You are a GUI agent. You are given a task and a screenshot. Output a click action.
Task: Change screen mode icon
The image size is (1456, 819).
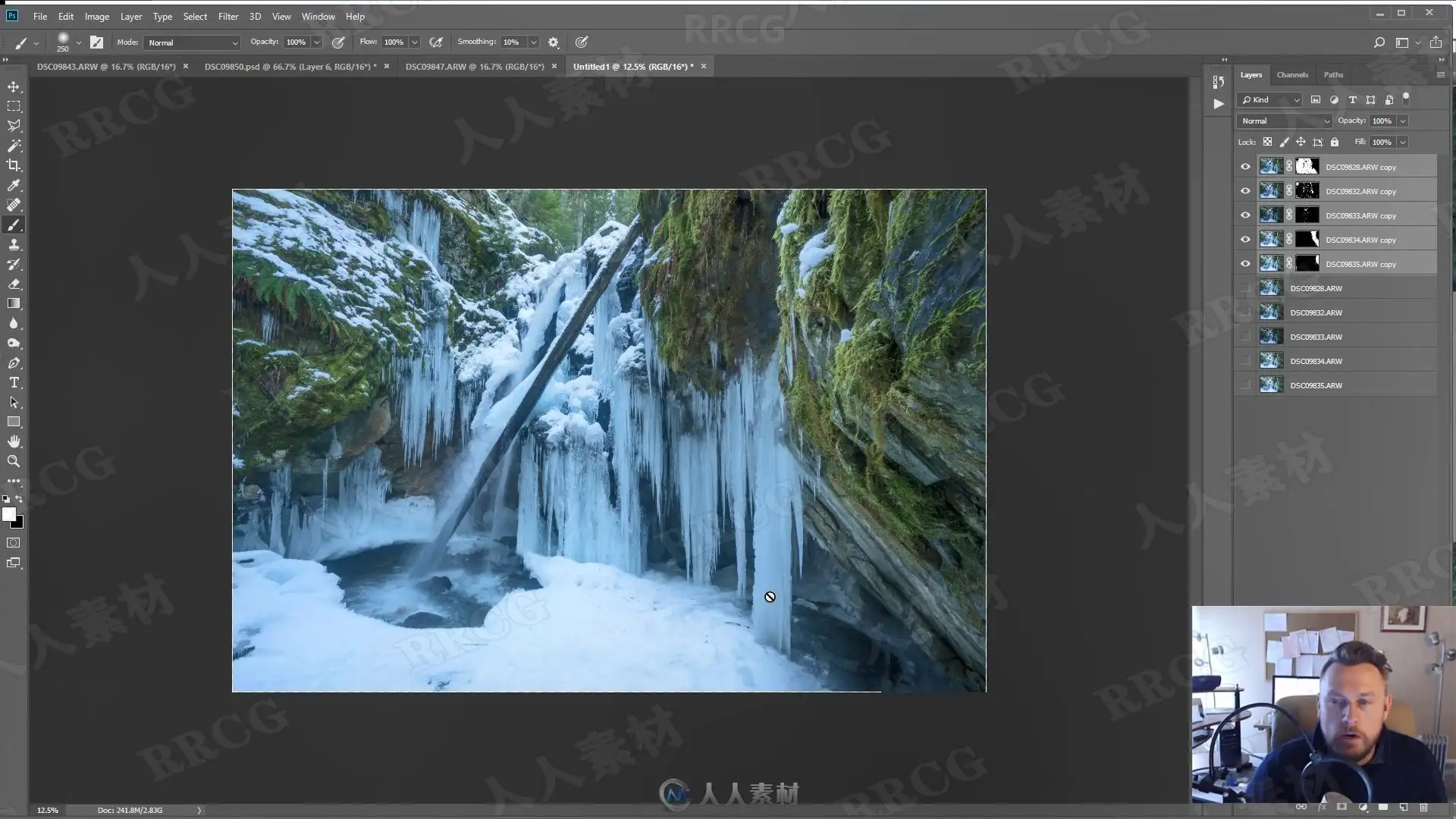coord(14,563)
